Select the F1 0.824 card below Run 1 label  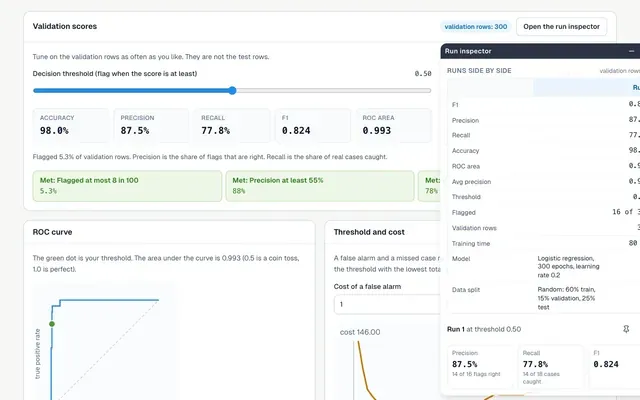click(x=614, y=367)
